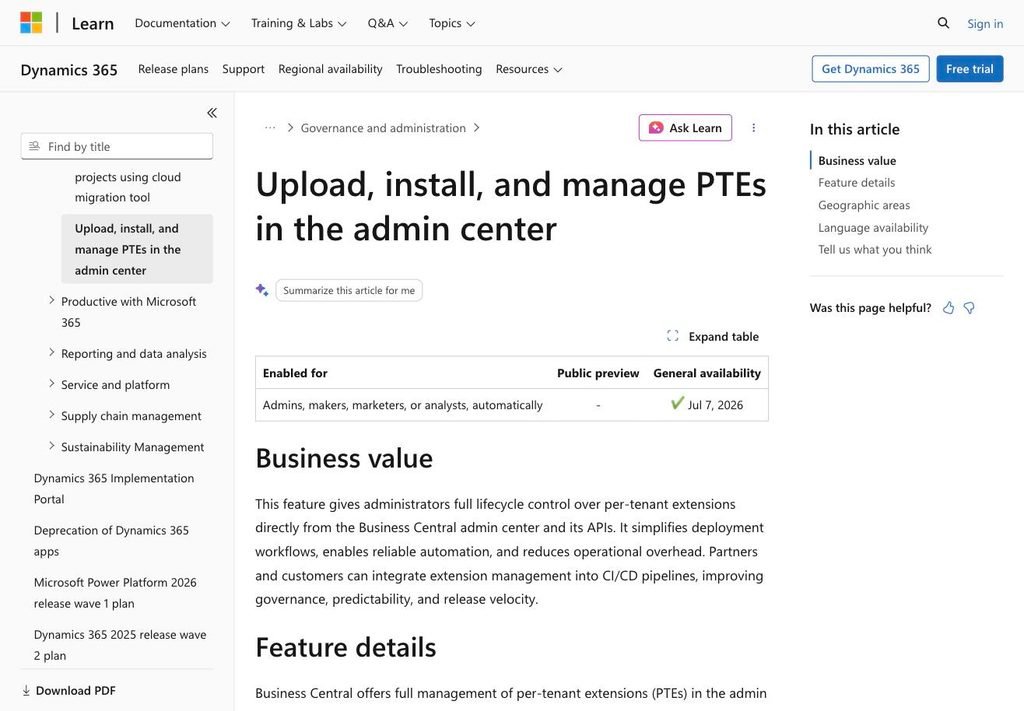This screenshot has width=1024, height=711.
Task: Open the article's more actions menu
Action: coord(754,128)
